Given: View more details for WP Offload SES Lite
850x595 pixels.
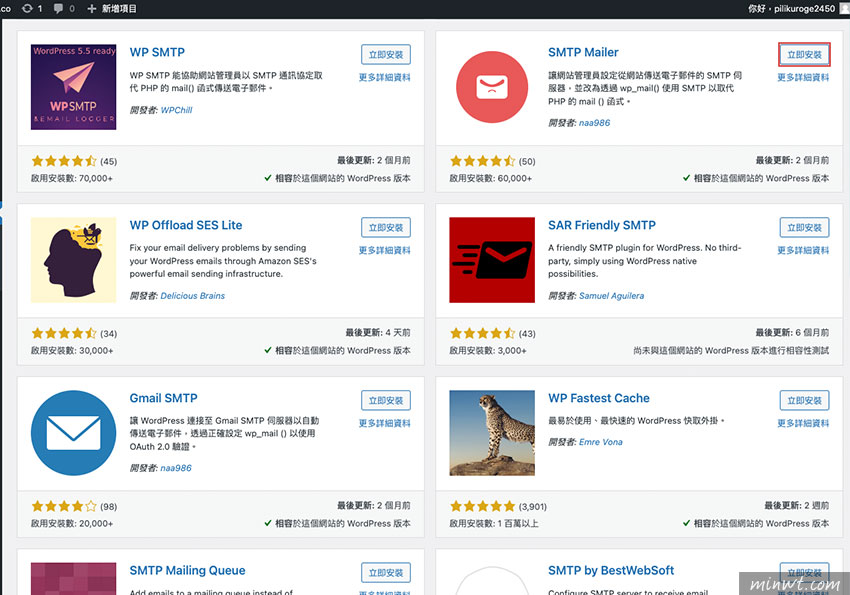Looking at the screenshot, I should [x=384, y=250].
